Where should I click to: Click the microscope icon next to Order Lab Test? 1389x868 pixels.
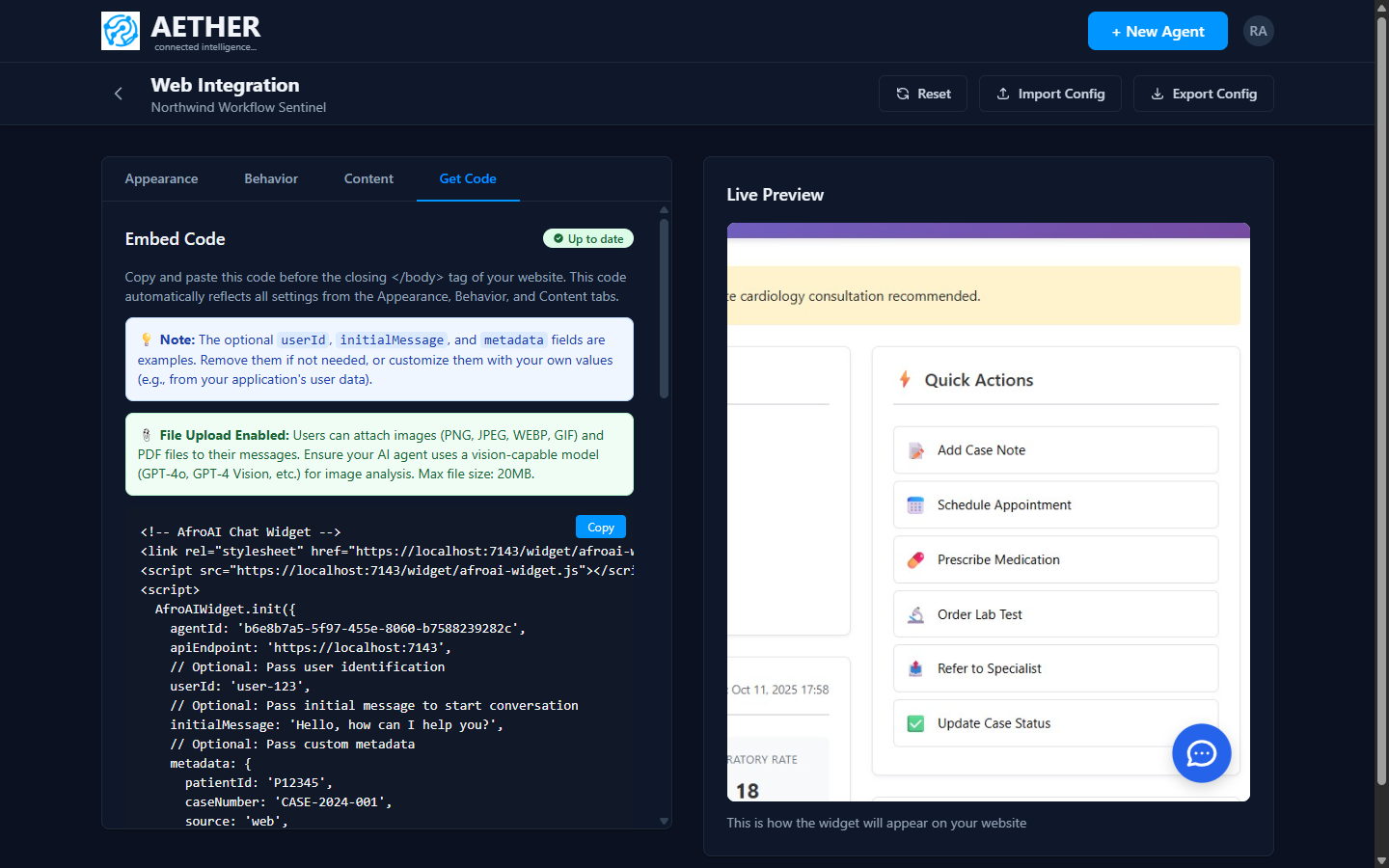point(916,614)
